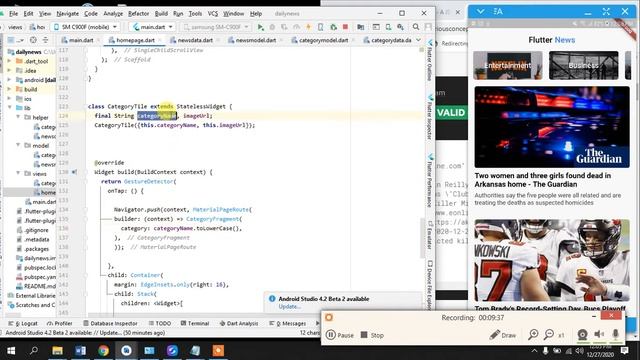Stop the running app with red square

pos(345,27)
